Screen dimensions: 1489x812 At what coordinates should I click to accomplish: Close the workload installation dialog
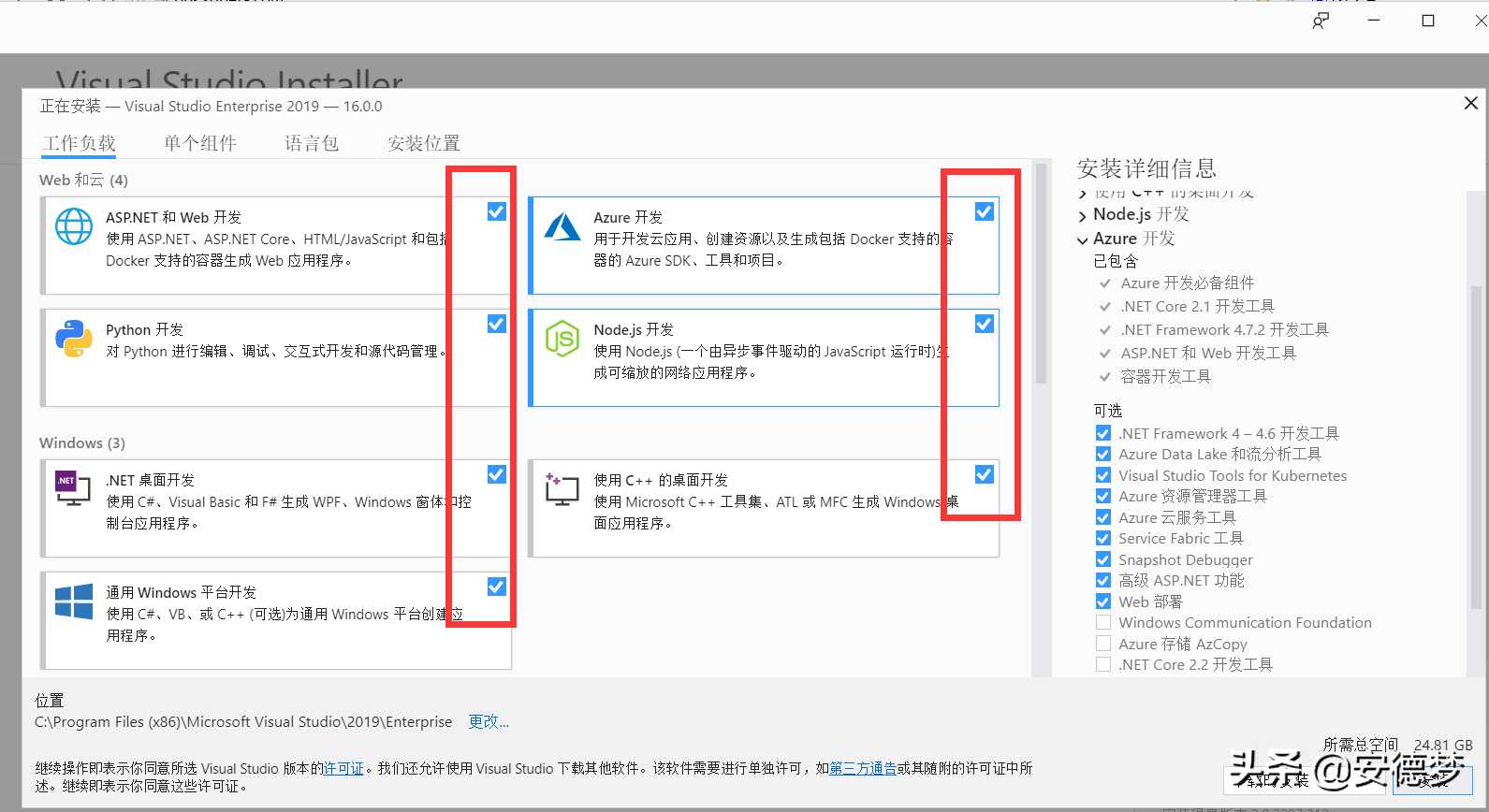click(1471, 103)
